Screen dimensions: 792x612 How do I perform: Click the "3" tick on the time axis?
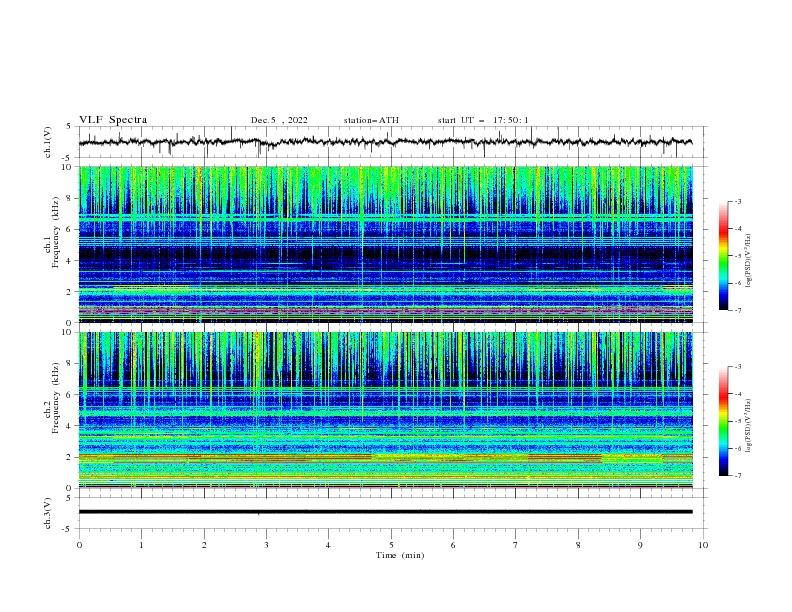tap(266, 545)
